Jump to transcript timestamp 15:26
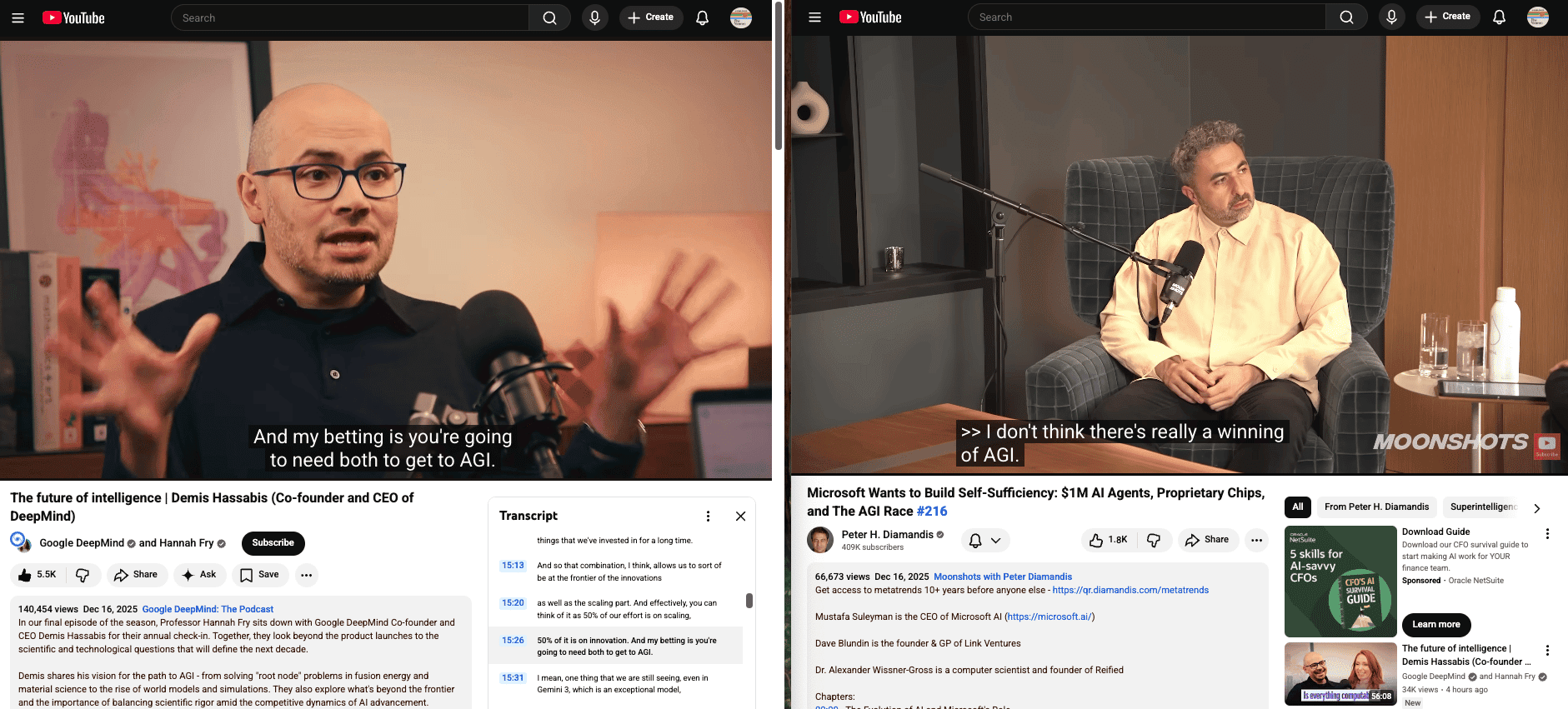The image size is (1568, 709). (513, 641)
